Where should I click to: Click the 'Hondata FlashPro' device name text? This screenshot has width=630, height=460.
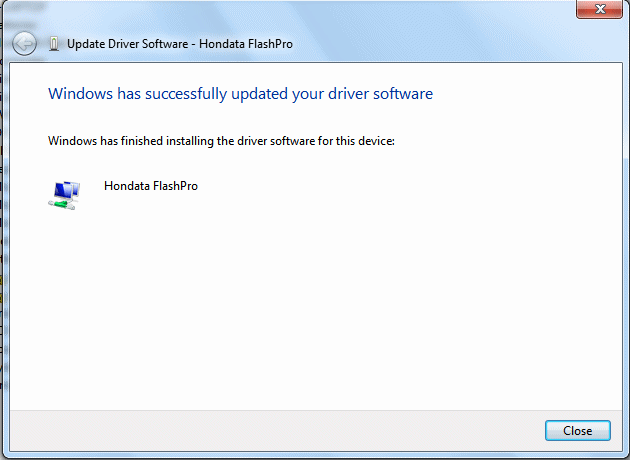point(151,186)
